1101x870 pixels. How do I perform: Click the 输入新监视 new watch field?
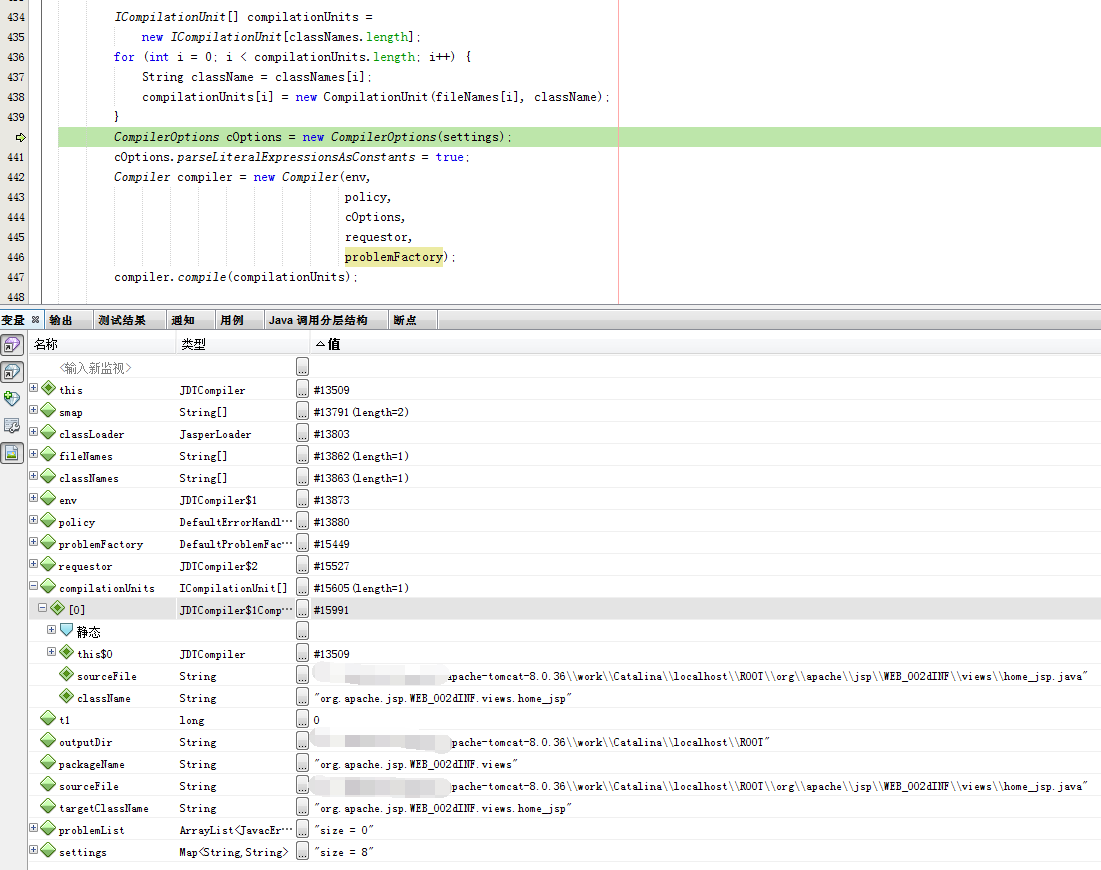pyautogui.click(x=95, y=368)
